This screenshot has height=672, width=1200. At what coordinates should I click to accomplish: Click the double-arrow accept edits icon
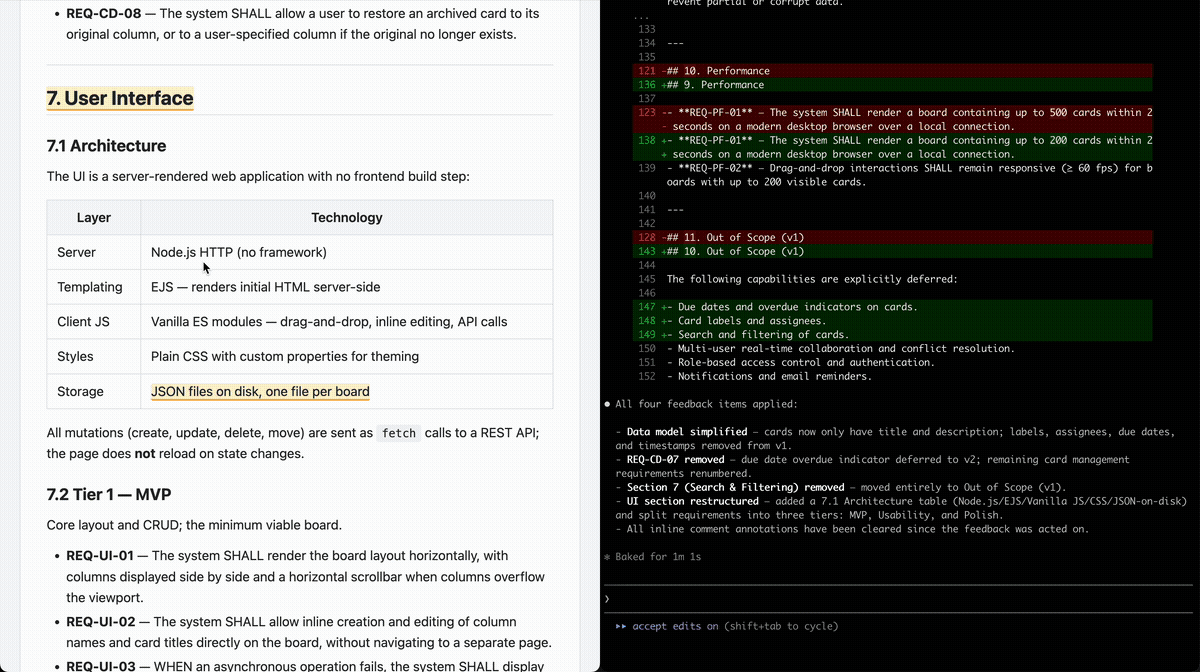621,627
